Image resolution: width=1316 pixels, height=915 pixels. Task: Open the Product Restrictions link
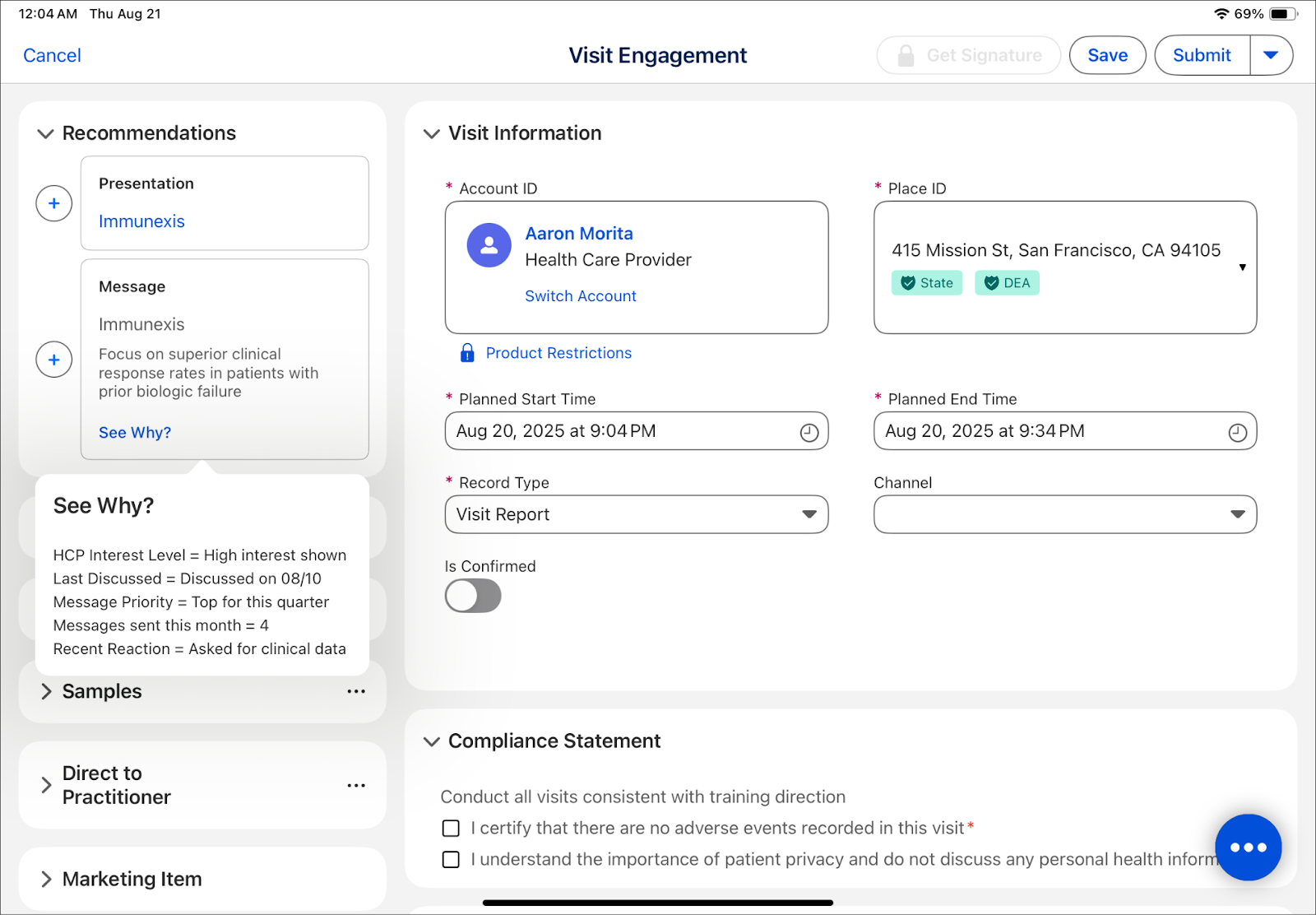(558, 353)
